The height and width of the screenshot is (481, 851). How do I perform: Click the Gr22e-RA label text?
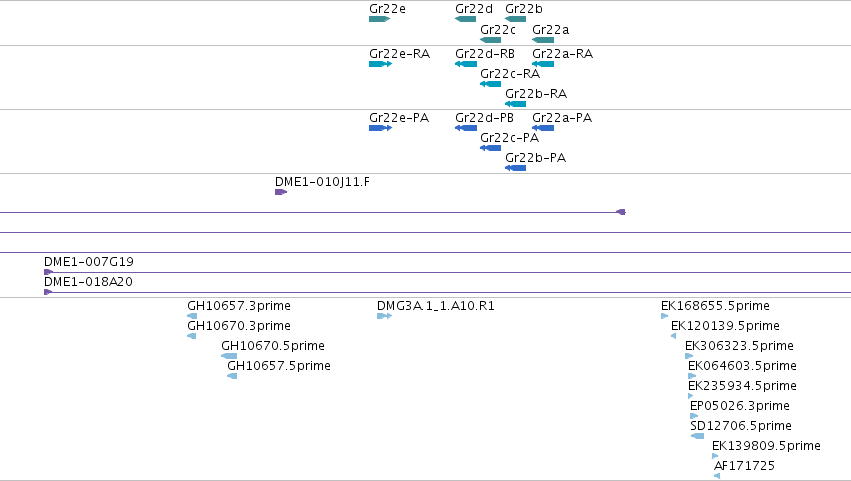click(x=399, y=54)
